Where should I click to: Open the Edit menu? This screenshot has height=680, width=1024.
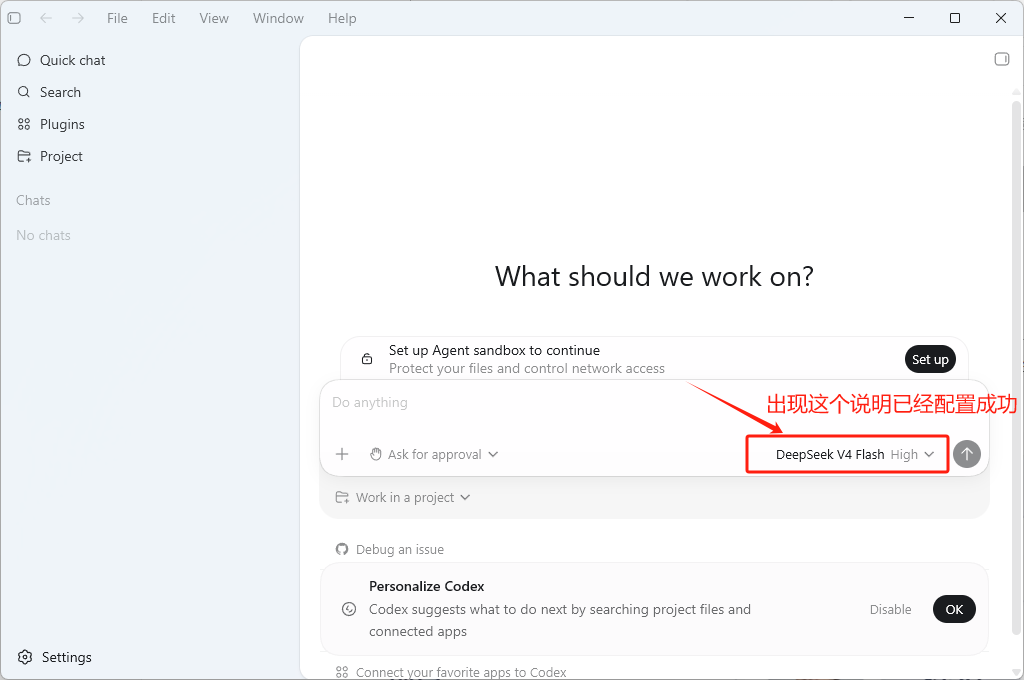163,18
